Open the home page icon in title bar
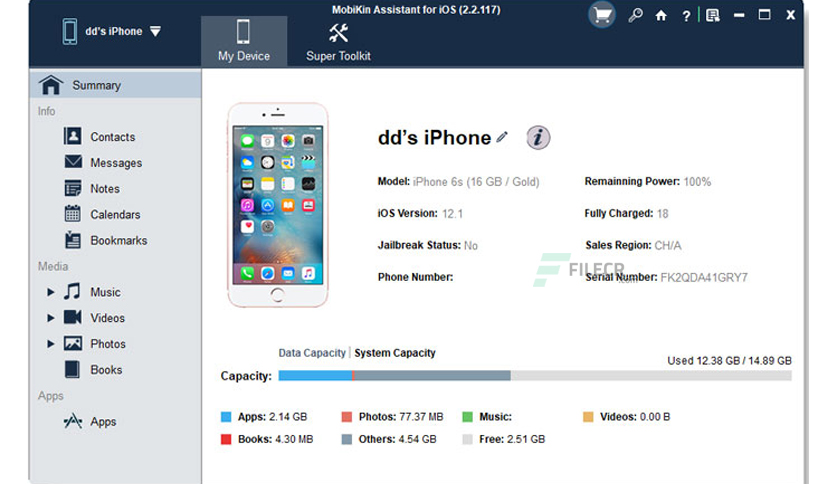Image resolution: width=836 pixels, height=484 pixels. (661, 15)
